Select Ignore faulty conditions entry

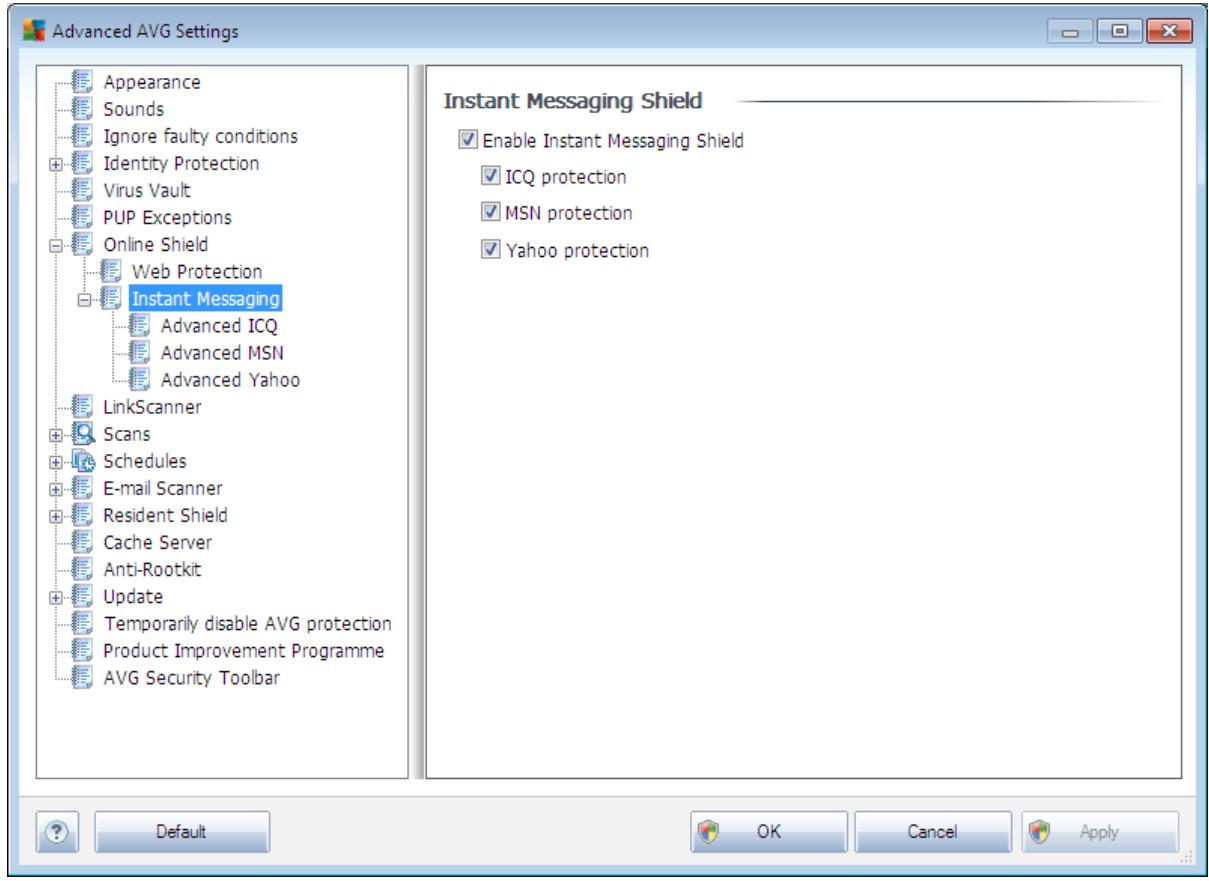[200, 136]
